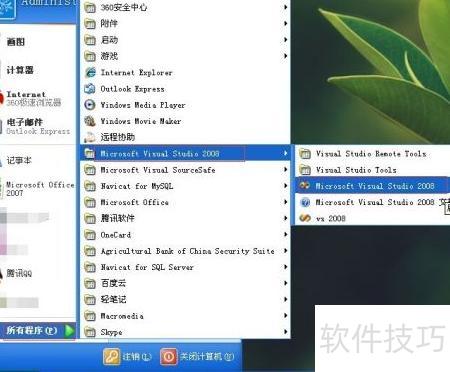Open 远程协助 remote assistance entry
This screenshot has height=372, width=450.
pyautogui.click(x=185, y=137)
